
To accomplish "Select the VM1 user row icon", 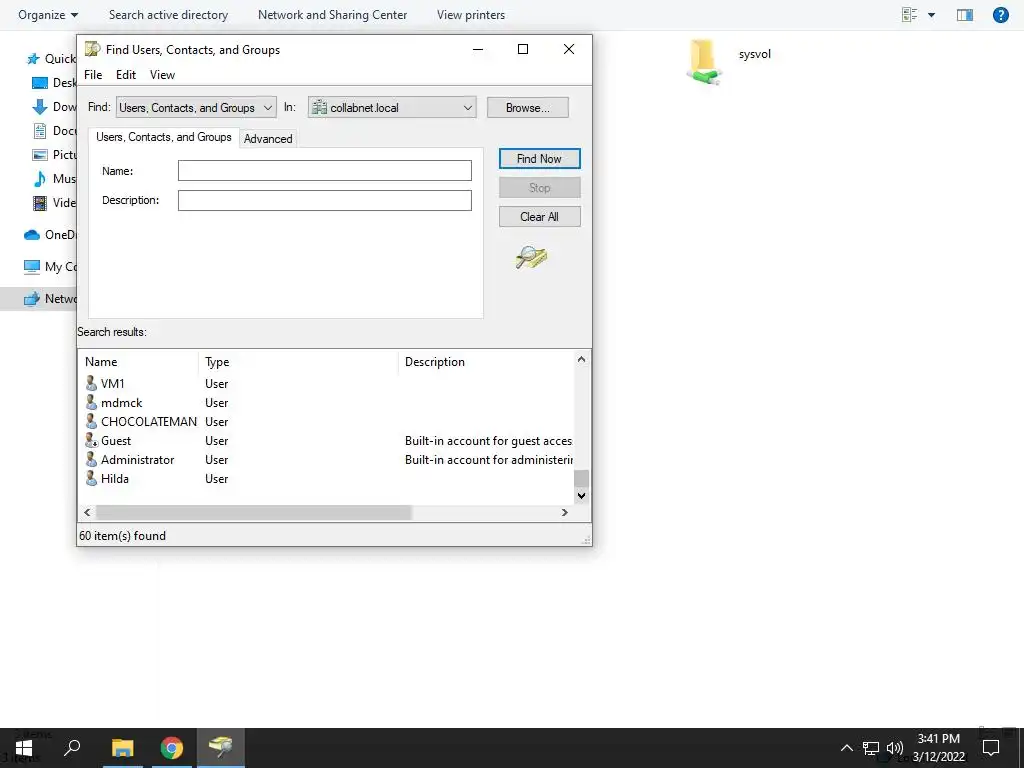I will coord(91,383).
